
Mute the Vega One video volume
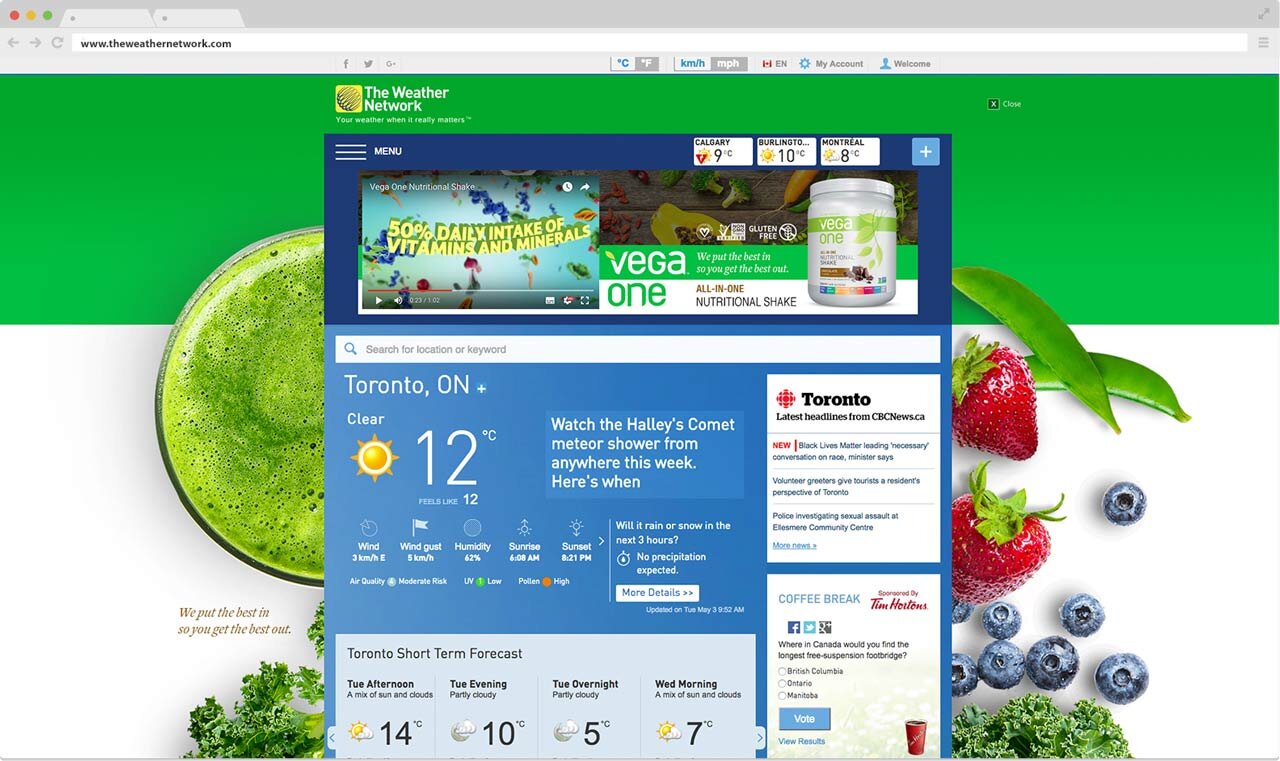coord(397,300)
